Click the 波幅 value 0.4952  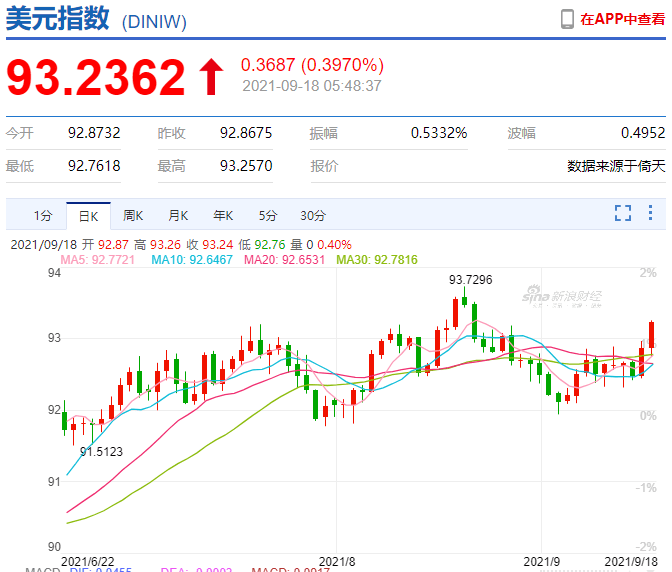pos(643,133)
